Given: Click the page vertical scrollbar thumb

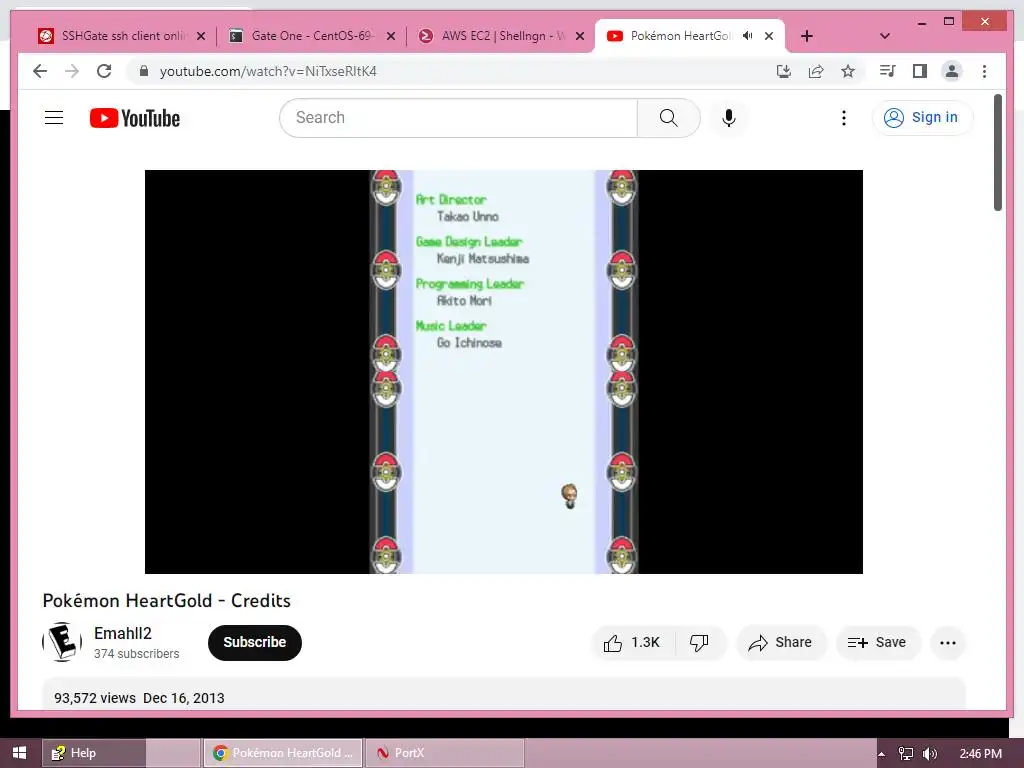Looking at the screenshot, I should coord(997,153).
